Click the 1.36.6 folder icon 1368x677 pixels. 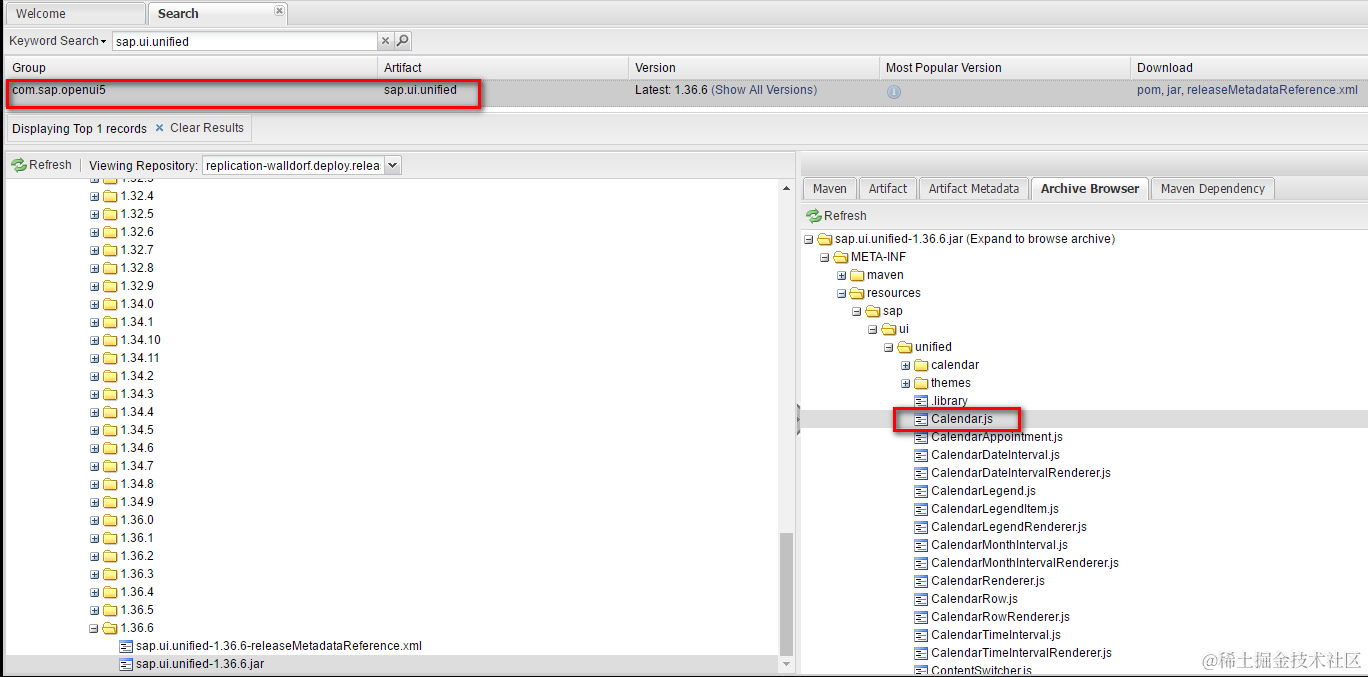[110, 628]
